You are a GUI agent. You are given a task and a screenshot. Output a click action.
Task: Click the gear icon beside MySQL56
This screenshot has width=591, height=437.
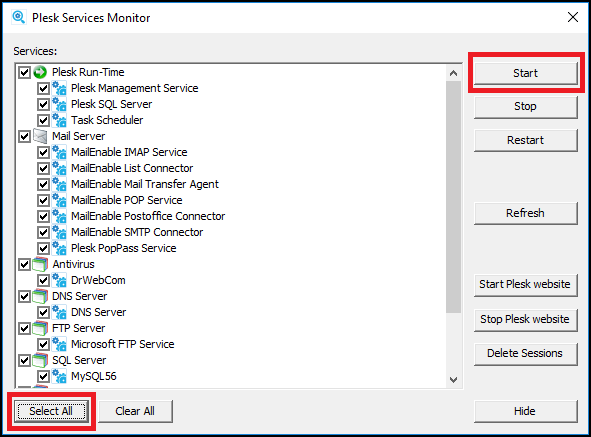point(59,376)
